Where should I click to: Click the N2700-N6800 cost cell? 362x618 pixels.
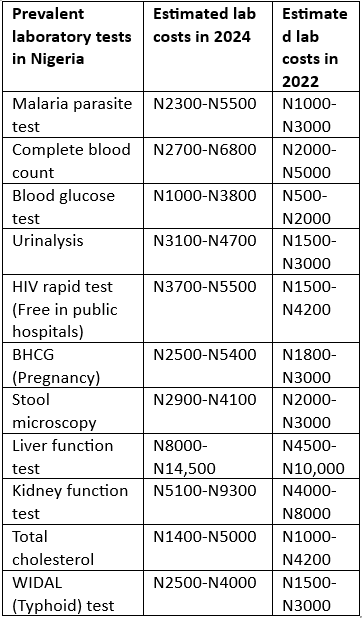point(208,160)
